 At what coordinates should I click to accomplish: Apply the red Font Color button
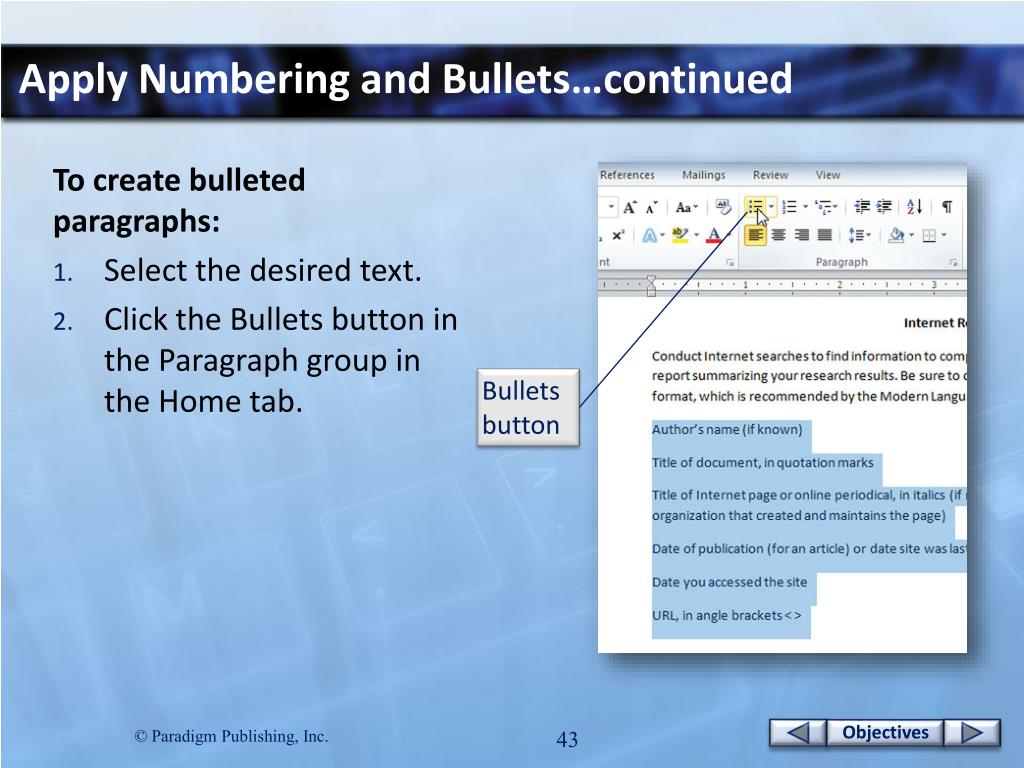coord(714,235)
